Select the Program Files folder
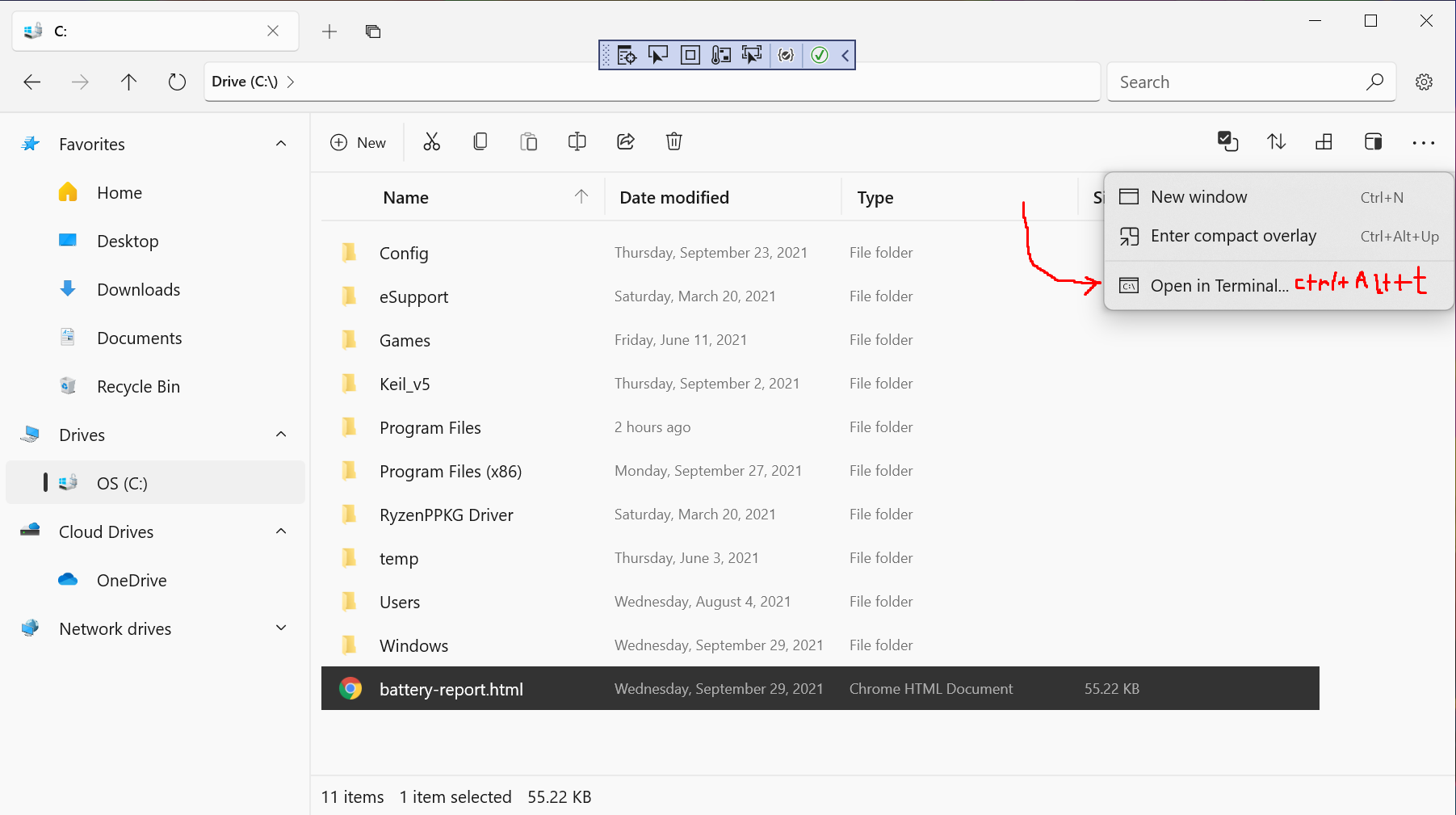Image resolution: width=1456 pixels, height=815 pixels. pos(820,427)
